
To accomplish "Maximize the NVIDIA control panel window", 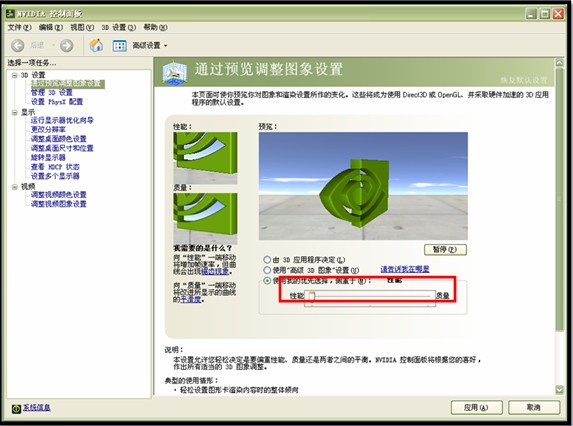I will (x=544, y=14).
